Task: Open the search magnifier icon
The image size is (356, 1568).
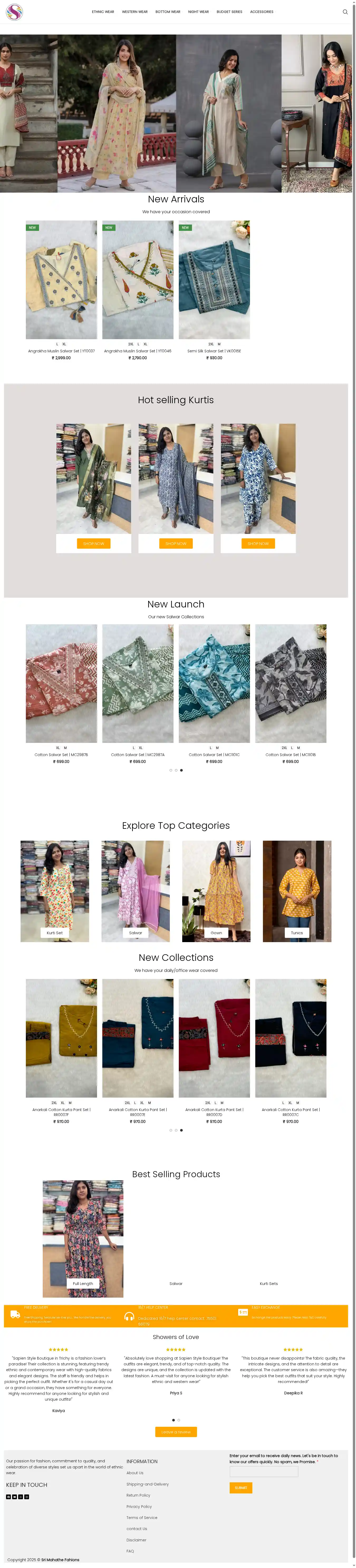Action: point(345,12)
